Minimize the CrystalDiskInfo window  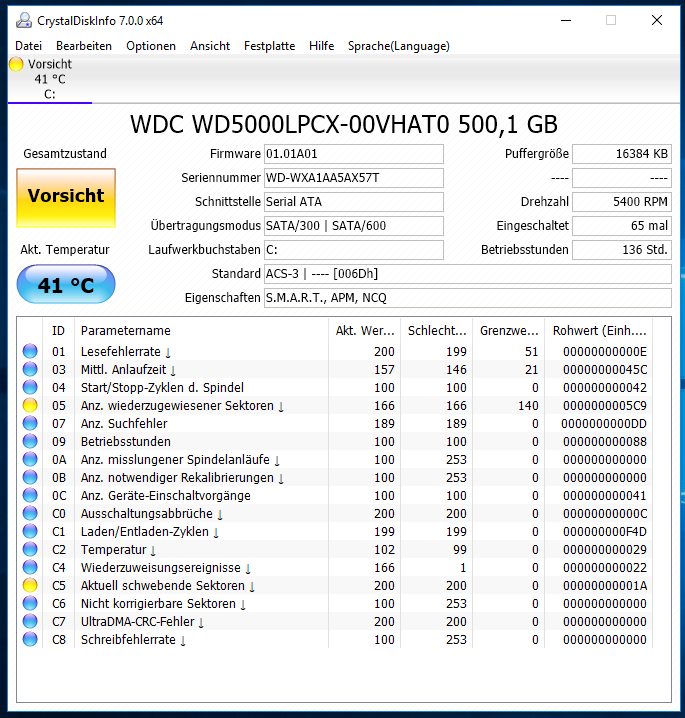566,20
